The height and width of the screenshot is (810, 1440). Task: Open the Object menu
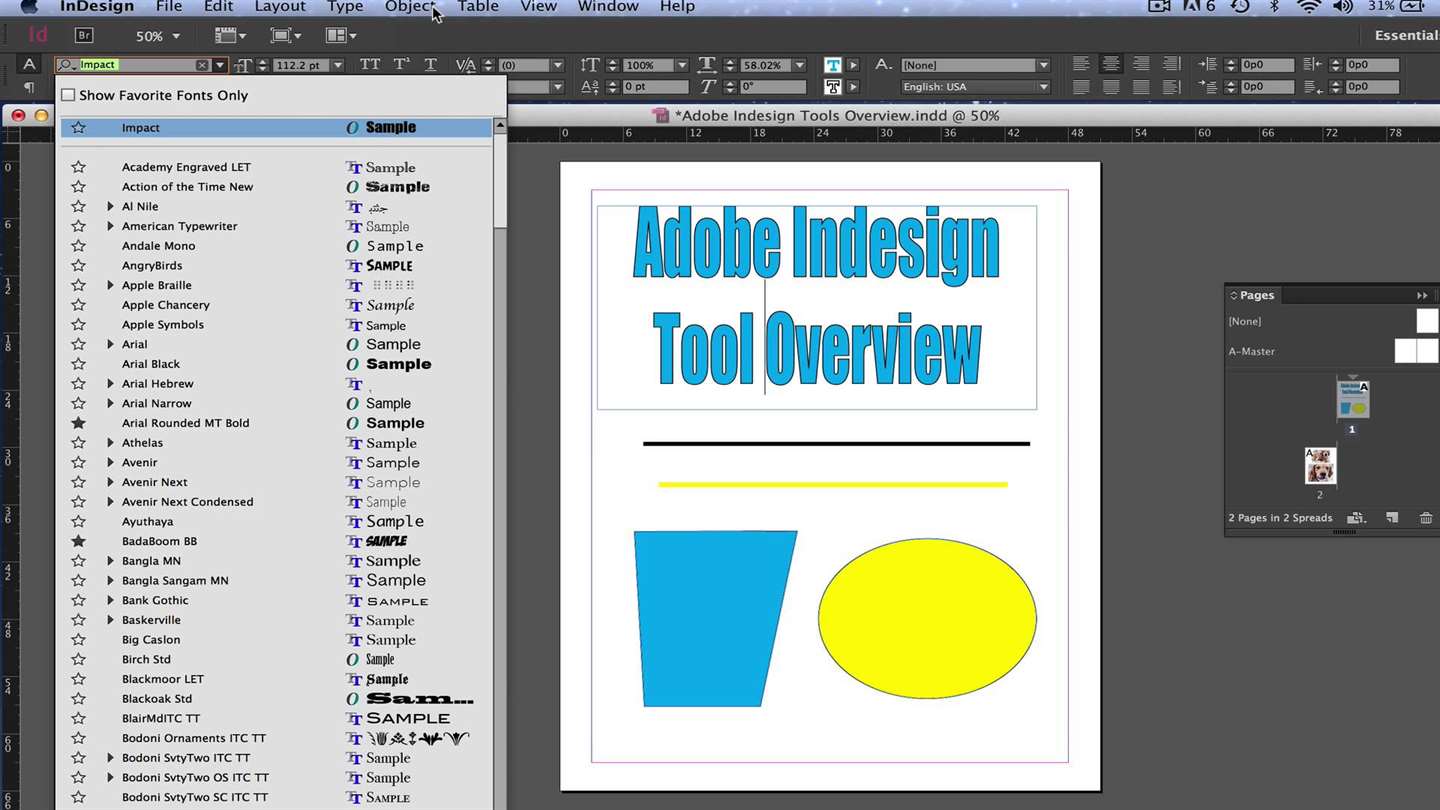(410, 7)
